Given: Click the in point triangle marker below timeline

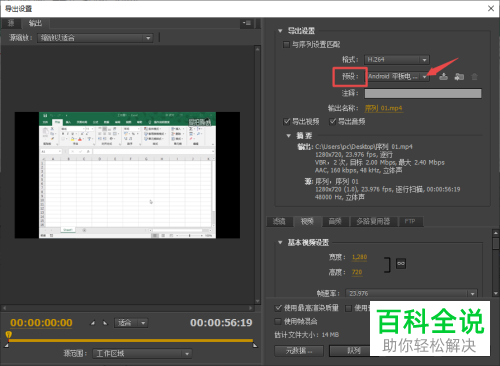Looking at the screenshot, I should [6, 345].
